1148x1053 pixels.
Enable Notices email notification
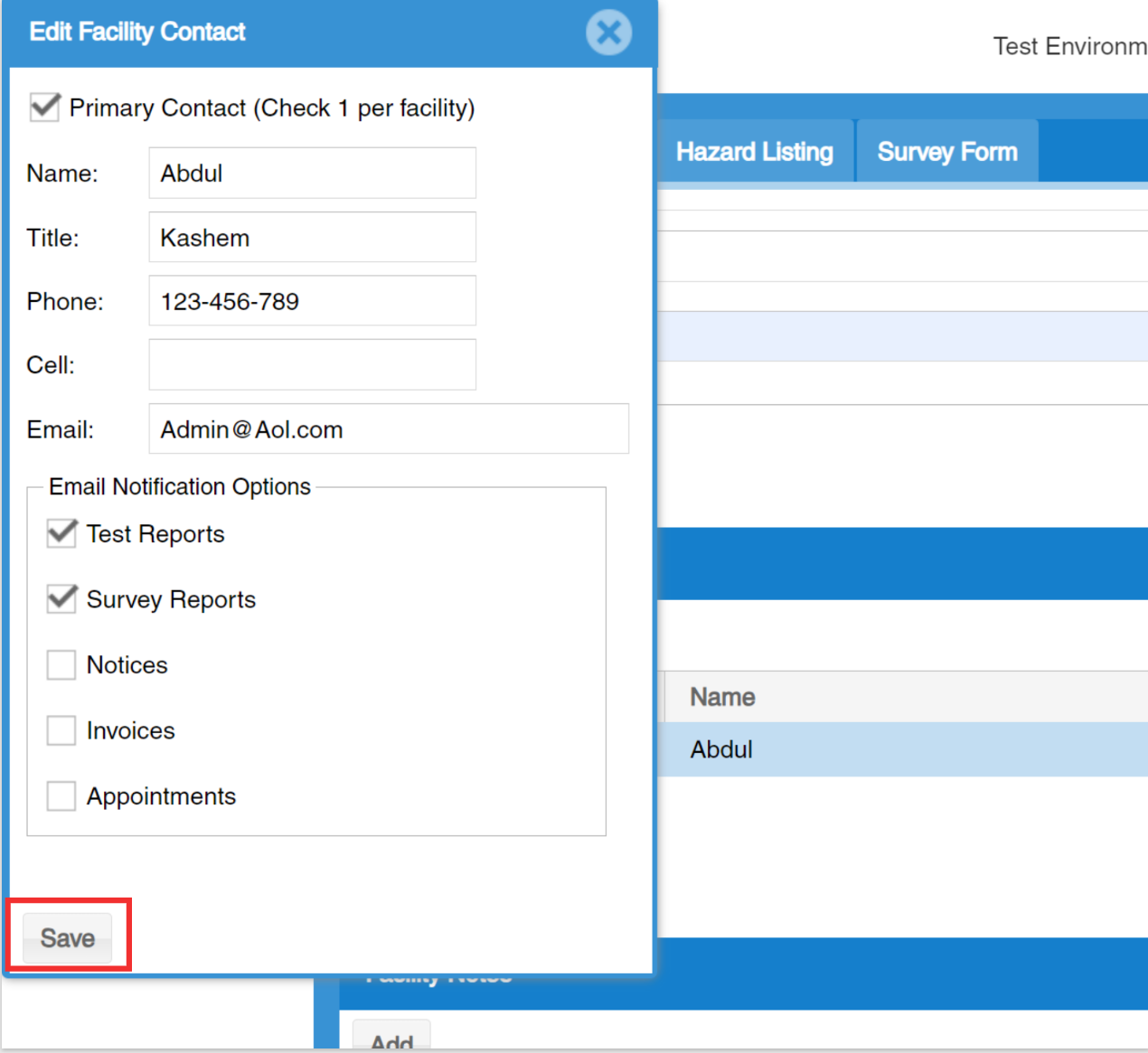click(61, 664)
